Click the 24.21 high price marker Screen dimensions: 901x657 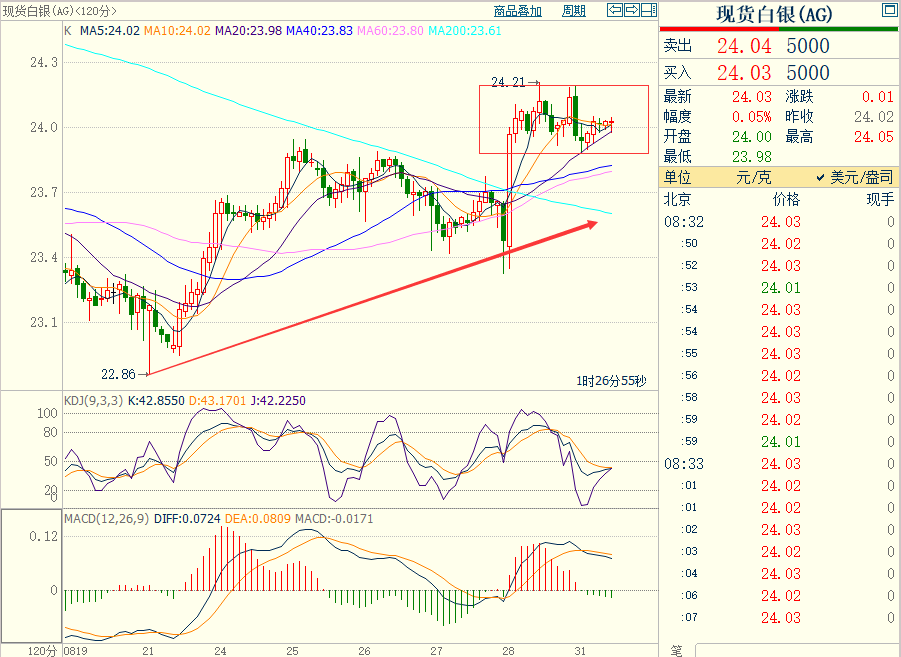tap(508, 82)
